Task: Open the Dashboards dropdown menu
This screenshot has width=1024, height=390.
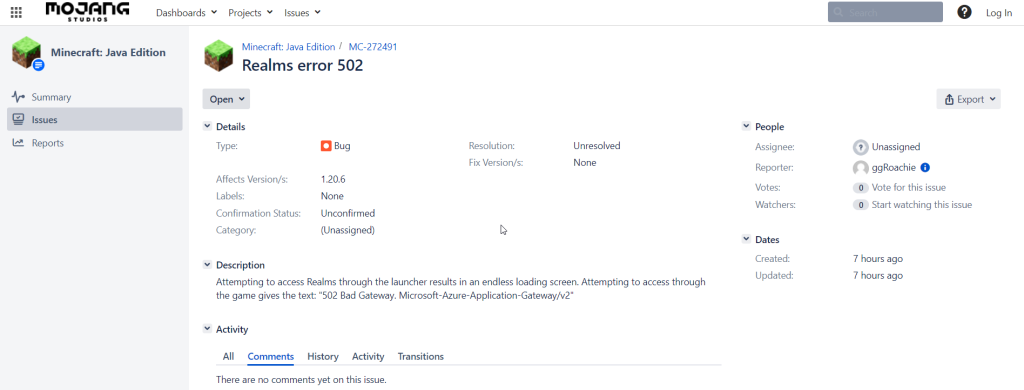Action: 187,12
